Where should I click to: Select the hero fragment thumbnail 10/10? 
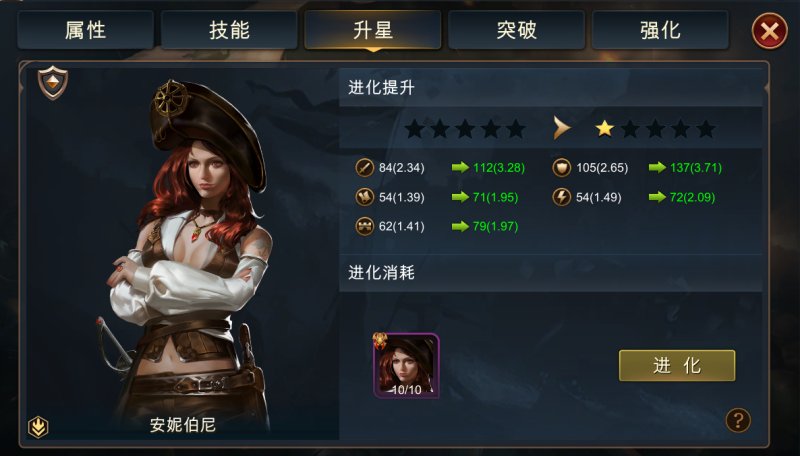point(406,366)
